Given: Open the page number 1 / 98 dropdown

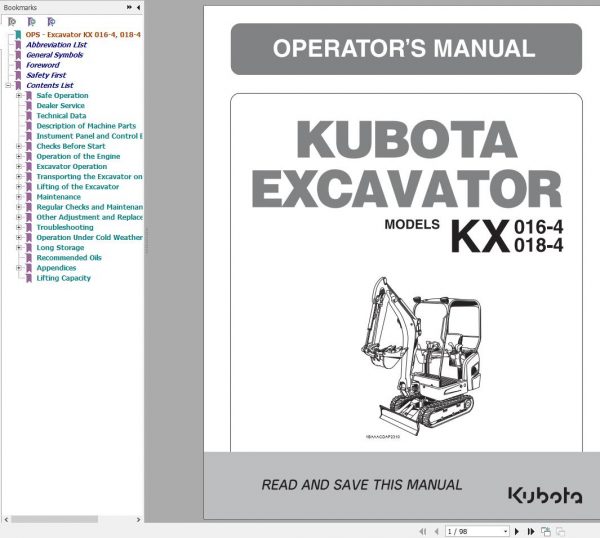Looking at the screenshot, I should (506, 531).
